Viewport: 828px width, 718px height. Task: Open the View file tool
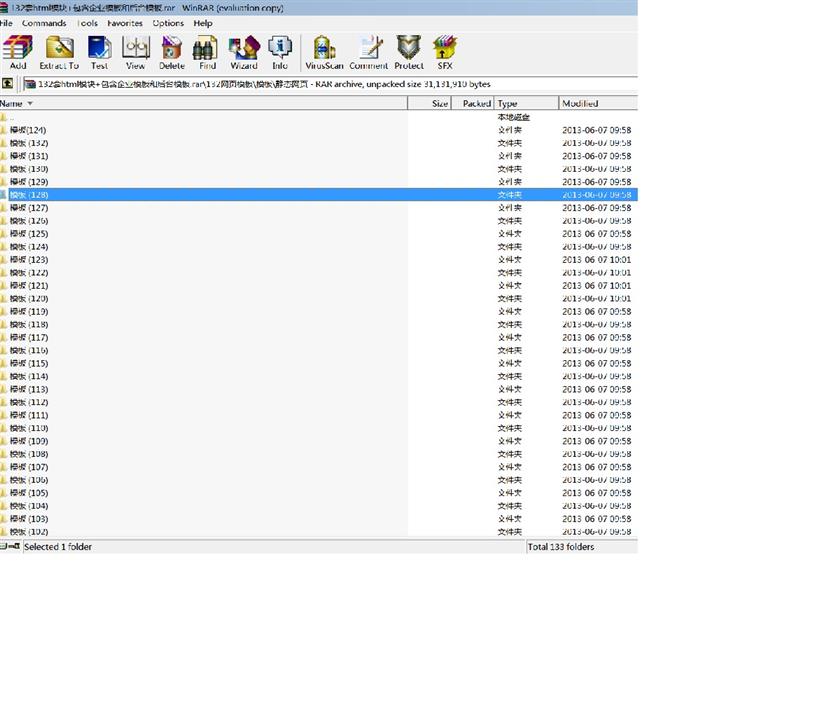point(135,52)
